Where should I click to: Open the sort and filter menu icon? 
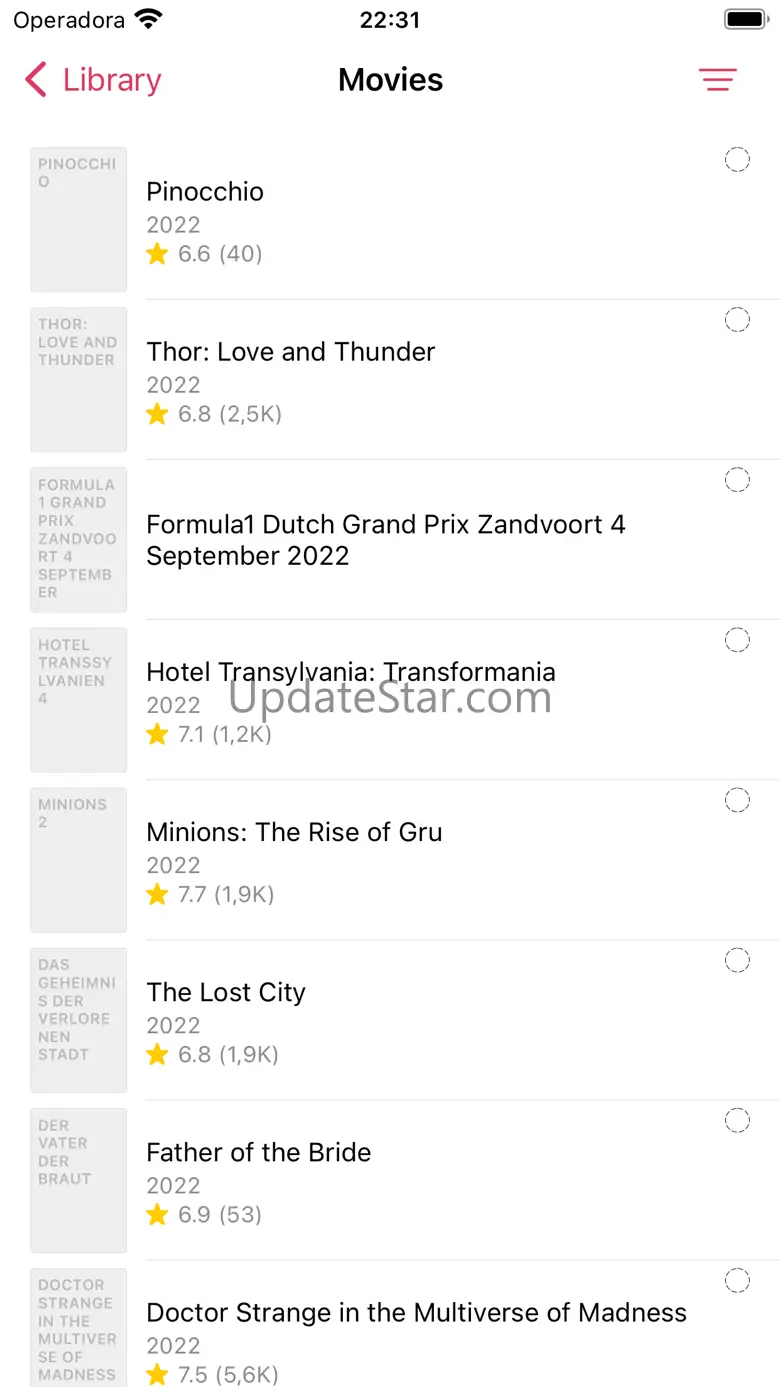[717, 80]
